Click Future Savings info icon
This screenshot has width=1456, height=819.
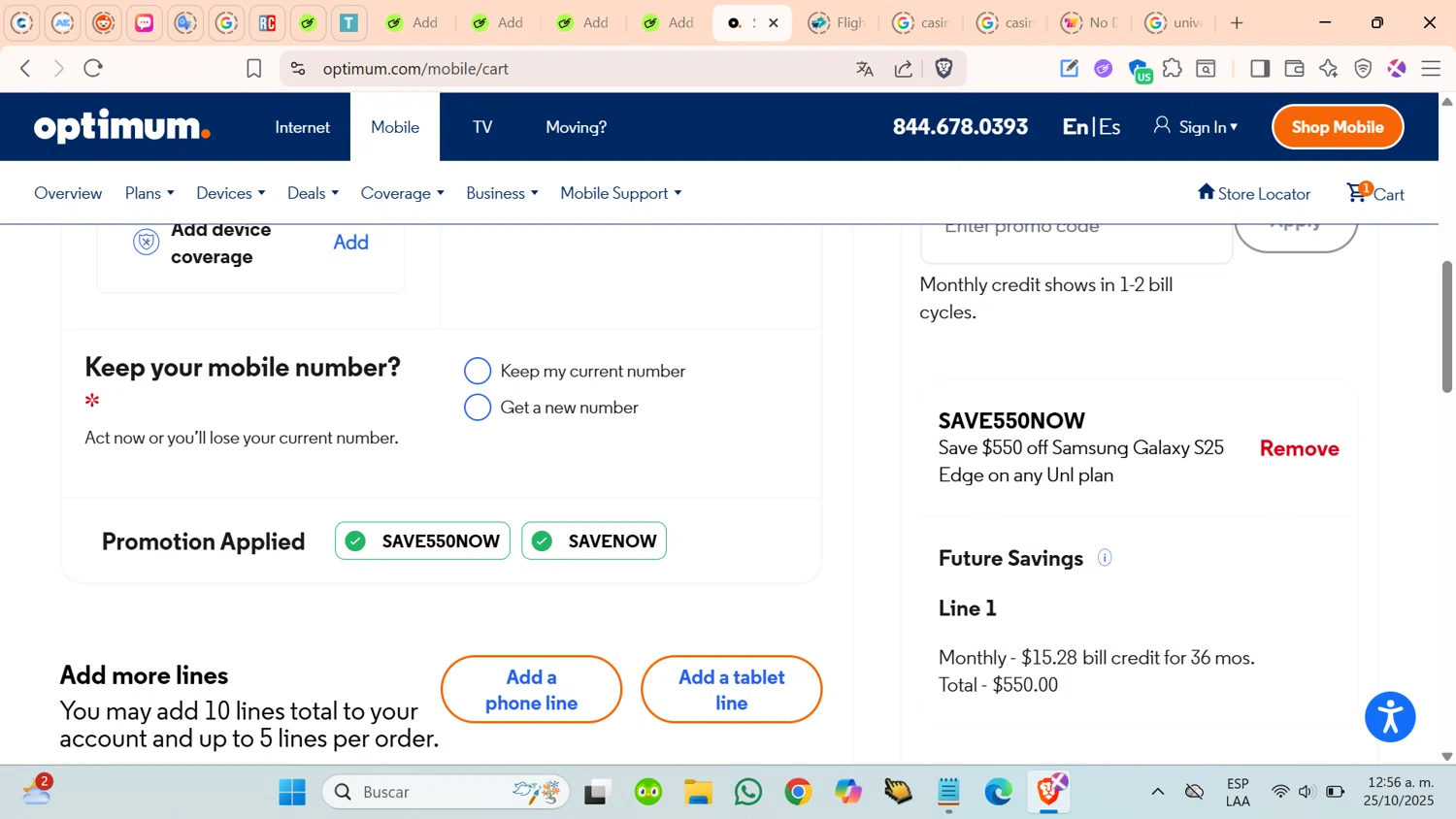(x=1105, y=558)
